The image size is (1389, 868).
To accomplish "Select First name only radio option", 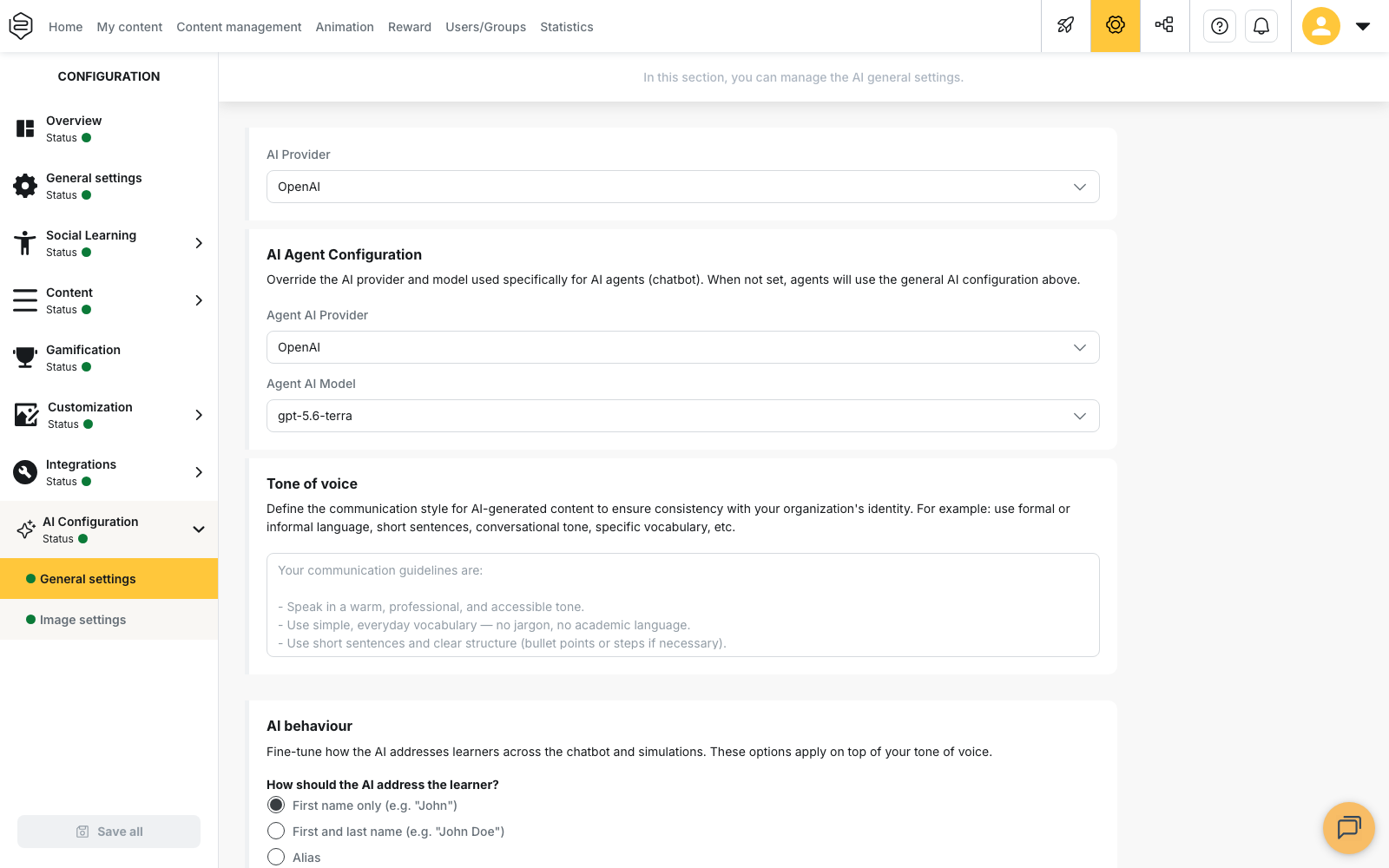I will coord(276,806).
